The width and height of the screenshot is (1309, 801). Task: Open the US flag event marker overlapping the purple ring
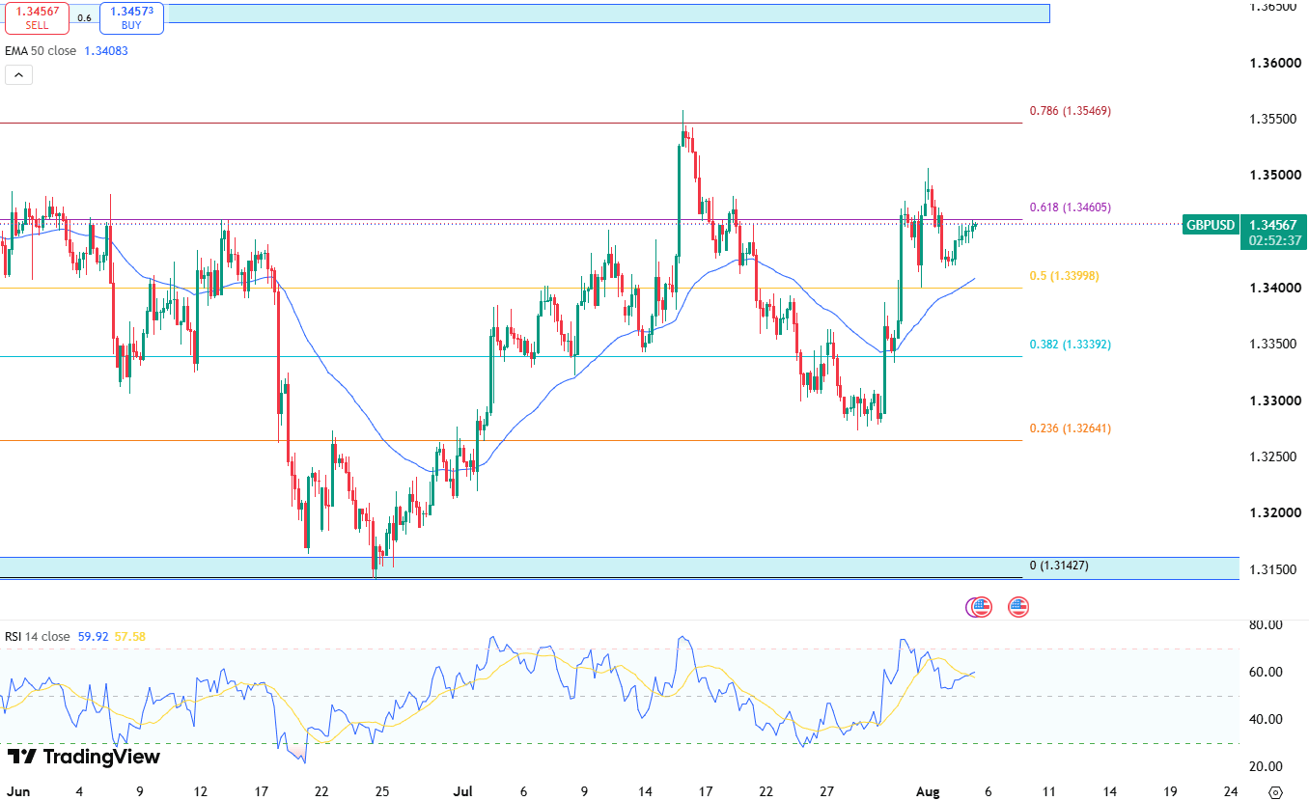click(981, 606)
